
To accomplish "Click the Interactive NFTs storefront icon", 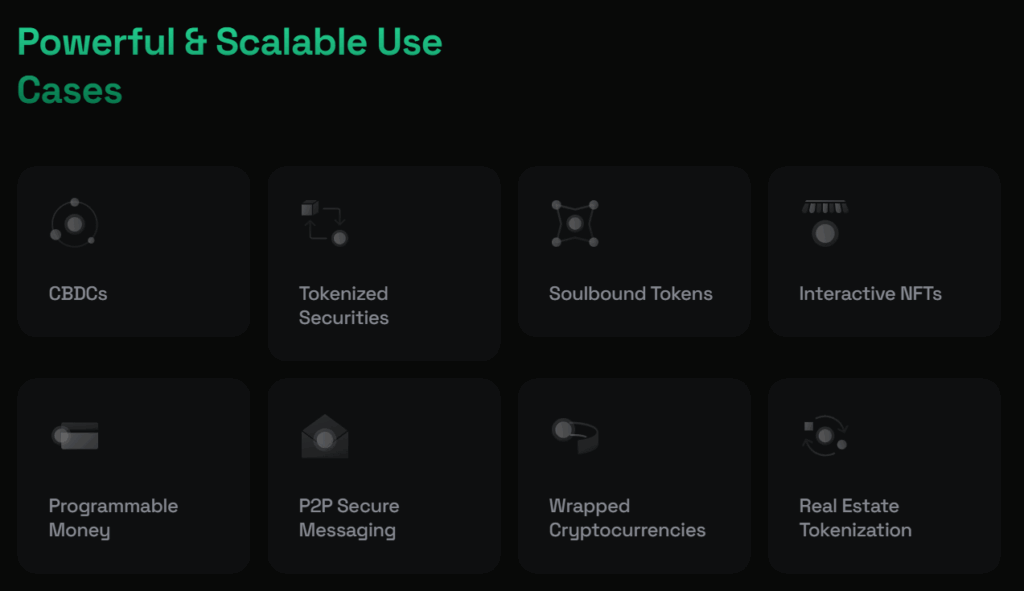I will 824,223.
